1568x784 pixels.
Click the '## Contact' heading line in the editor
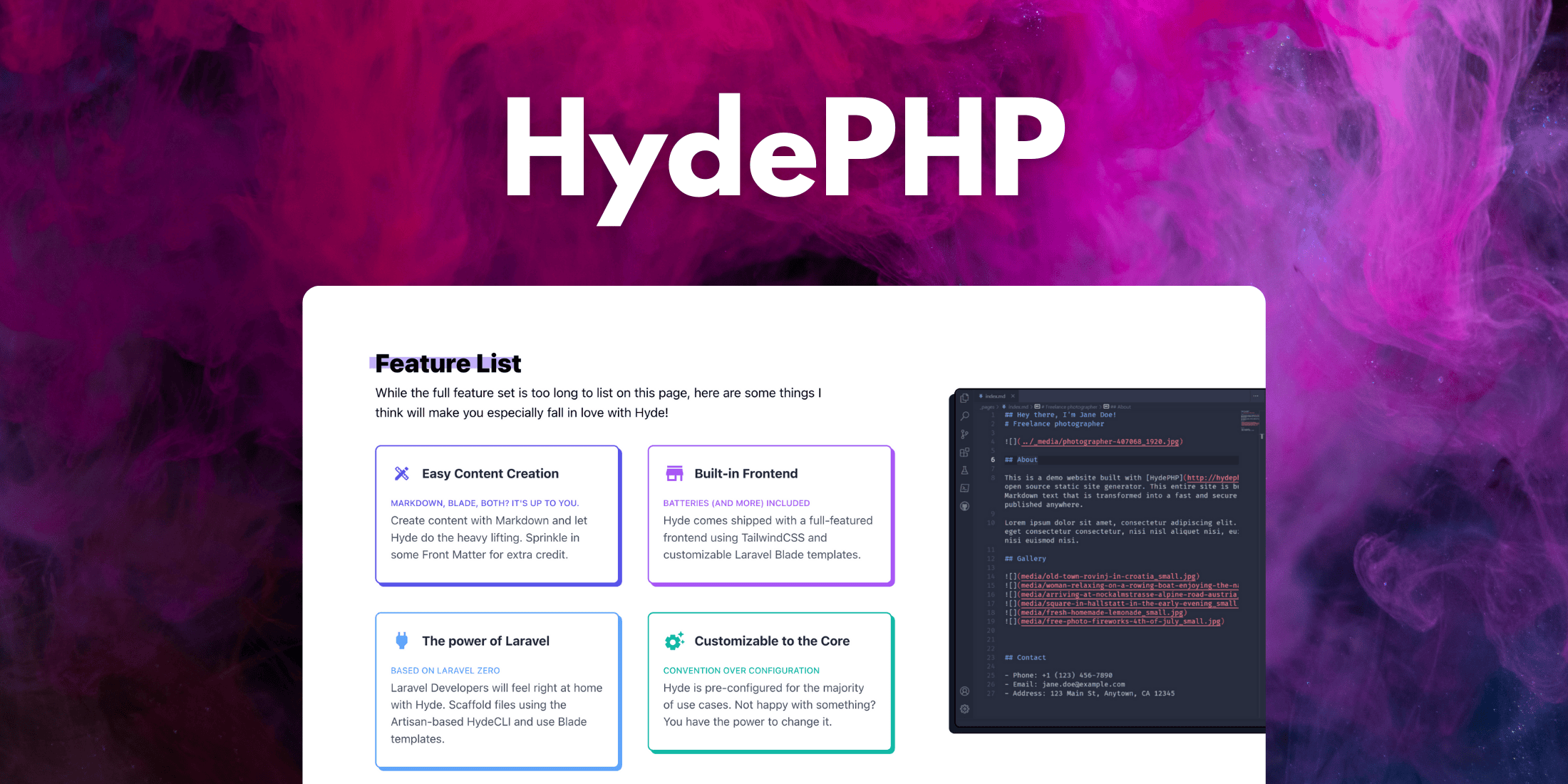pos(1026,658)
